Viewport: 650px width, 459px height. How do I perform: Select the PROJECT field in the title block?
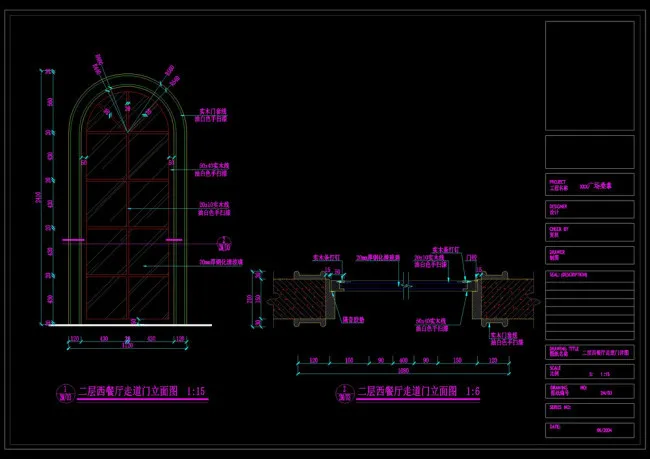pos(589,184)
